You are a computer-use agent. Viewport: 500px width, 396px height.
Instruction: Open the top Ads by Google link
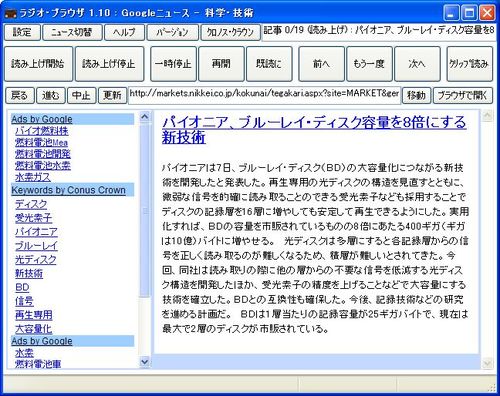coord(42,119)
